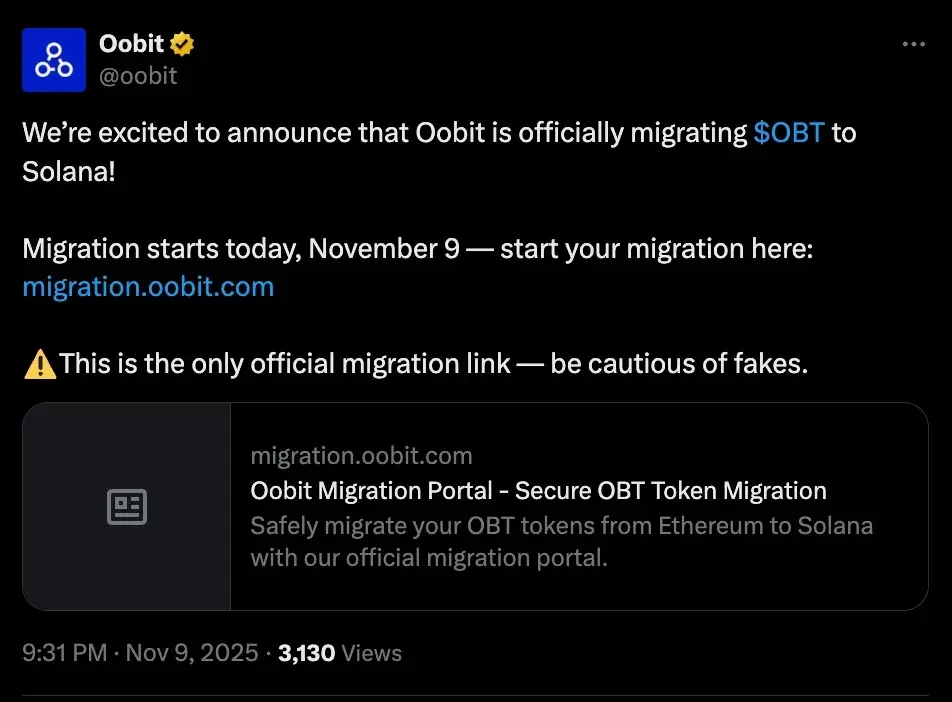Go to the @oobit handle
Screen dimensions: 952x702
pos(138,76)
